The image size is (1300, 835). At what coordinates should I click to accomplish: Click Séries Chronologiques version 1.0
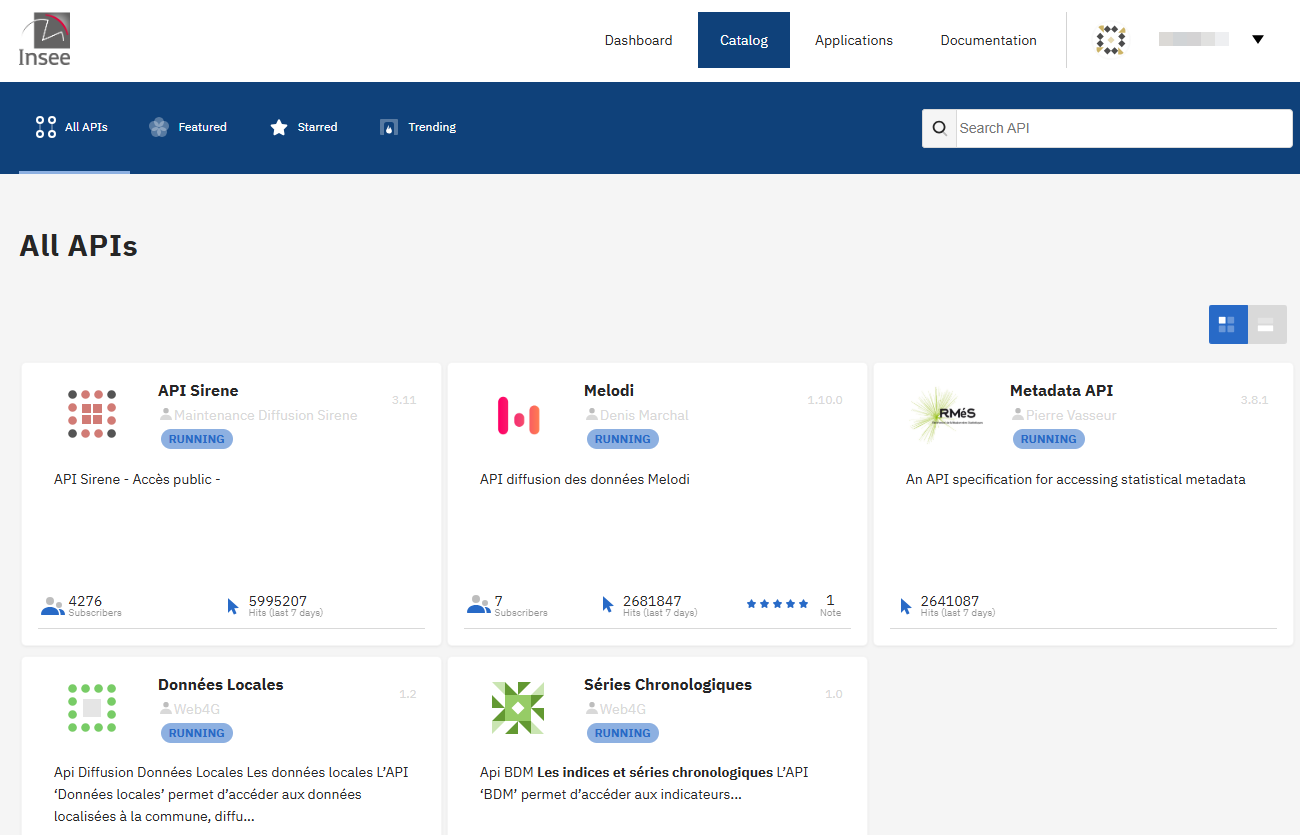pyautogui.click(x=834, y=694)
